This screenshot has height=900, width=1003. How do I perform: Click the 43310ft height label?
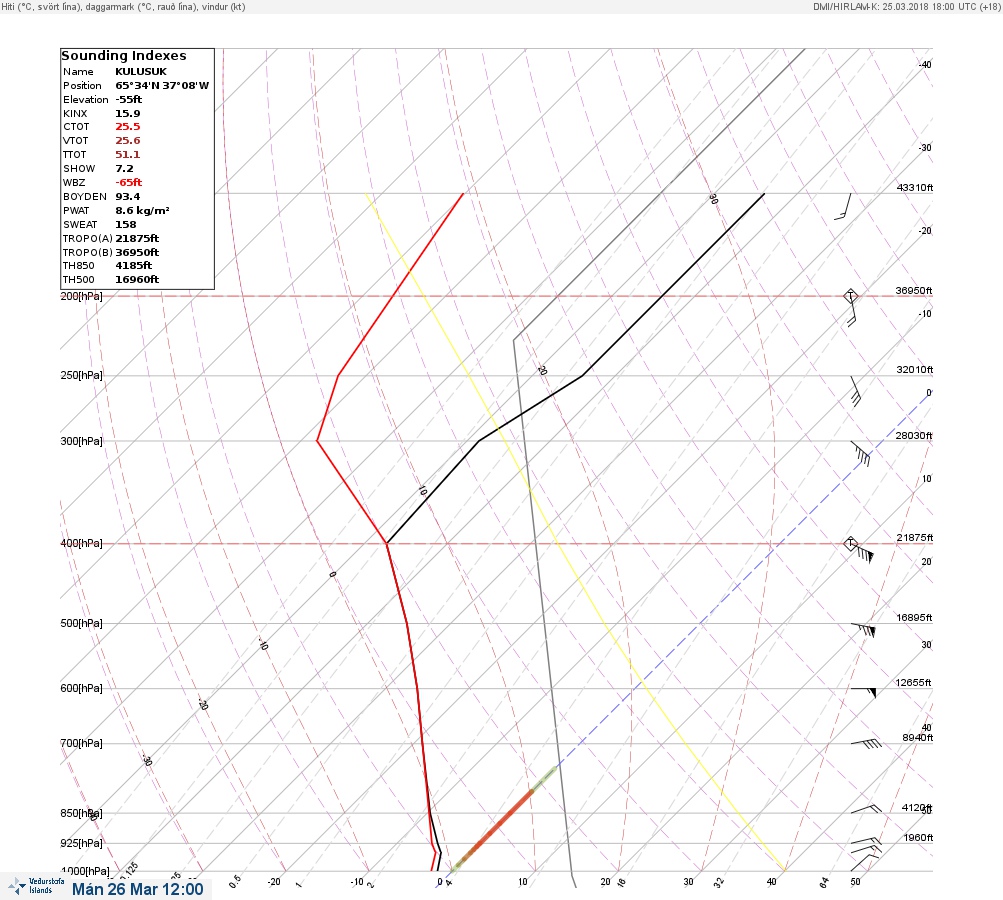click(x=915, y=187)
